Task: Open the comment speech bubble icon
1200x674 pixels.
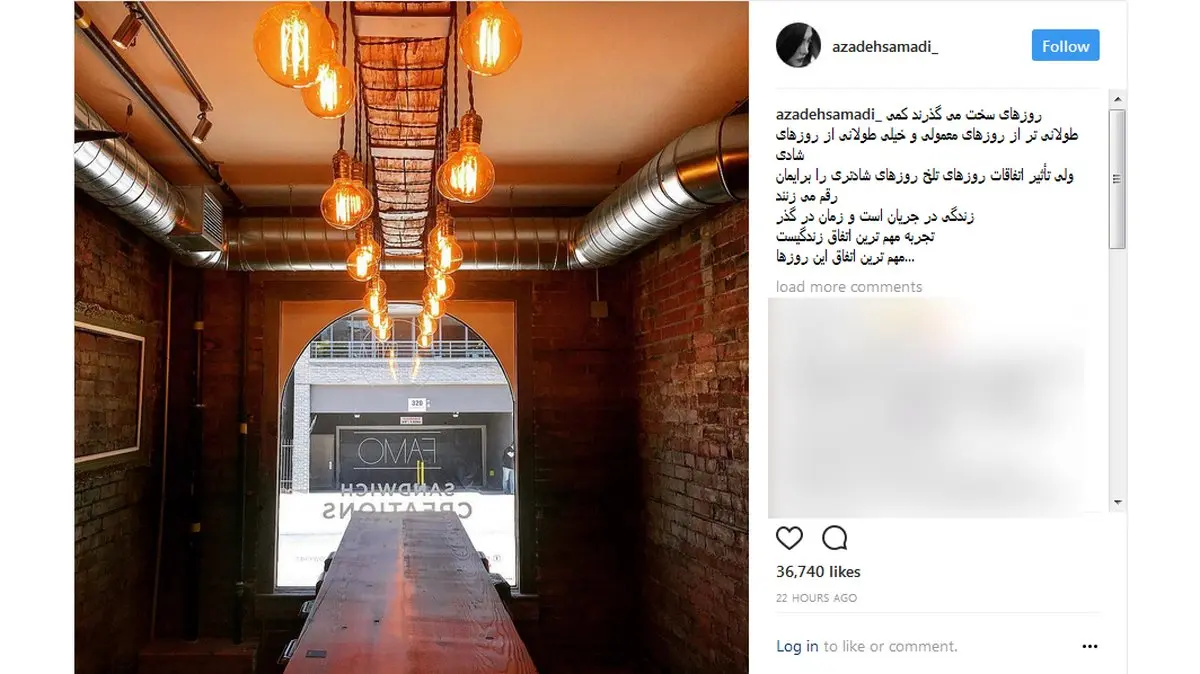Action: [835, 538]
